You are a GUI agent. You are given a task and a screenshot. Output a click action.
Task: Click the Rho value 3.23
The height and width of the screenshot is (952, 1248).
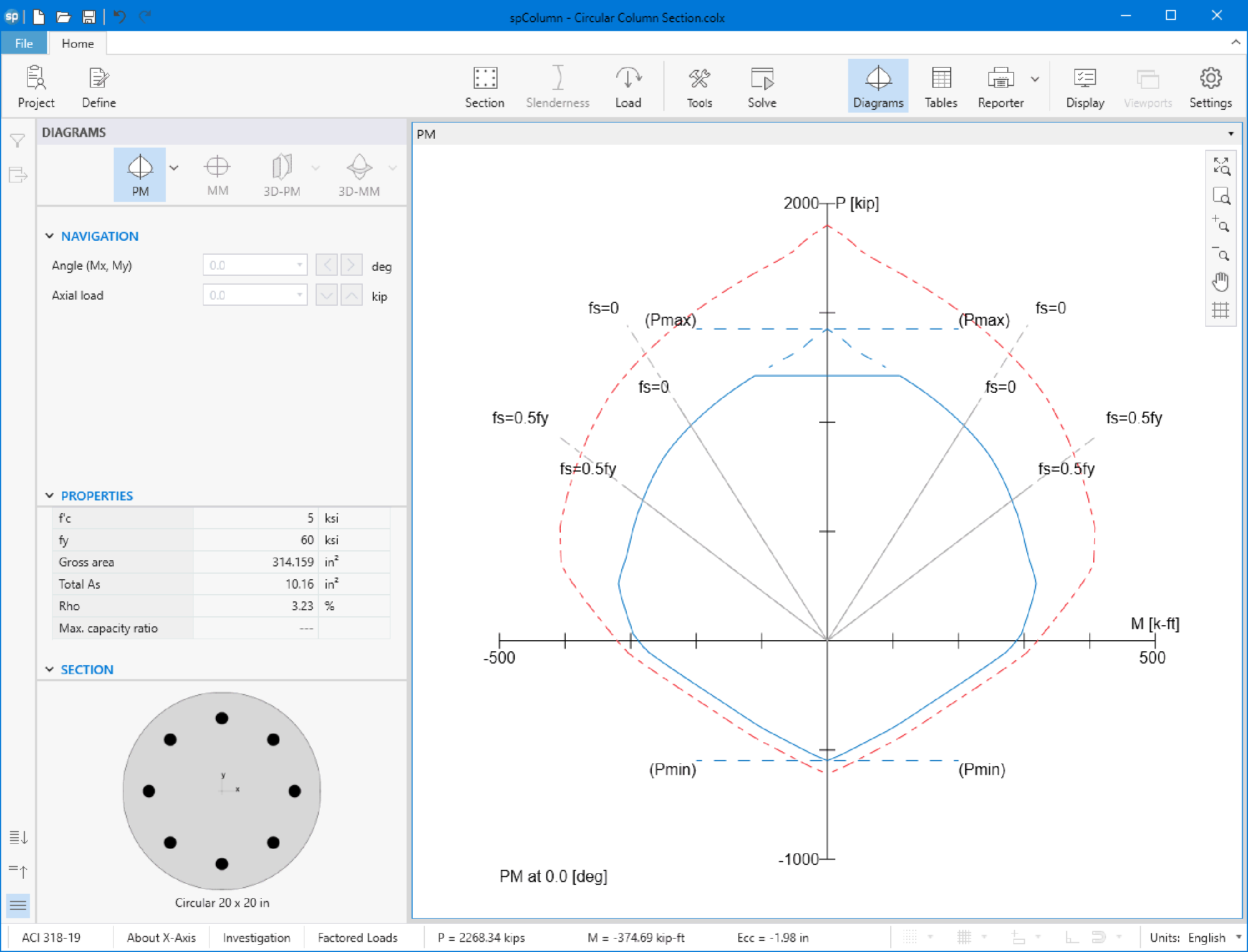[x=302, y=606]
